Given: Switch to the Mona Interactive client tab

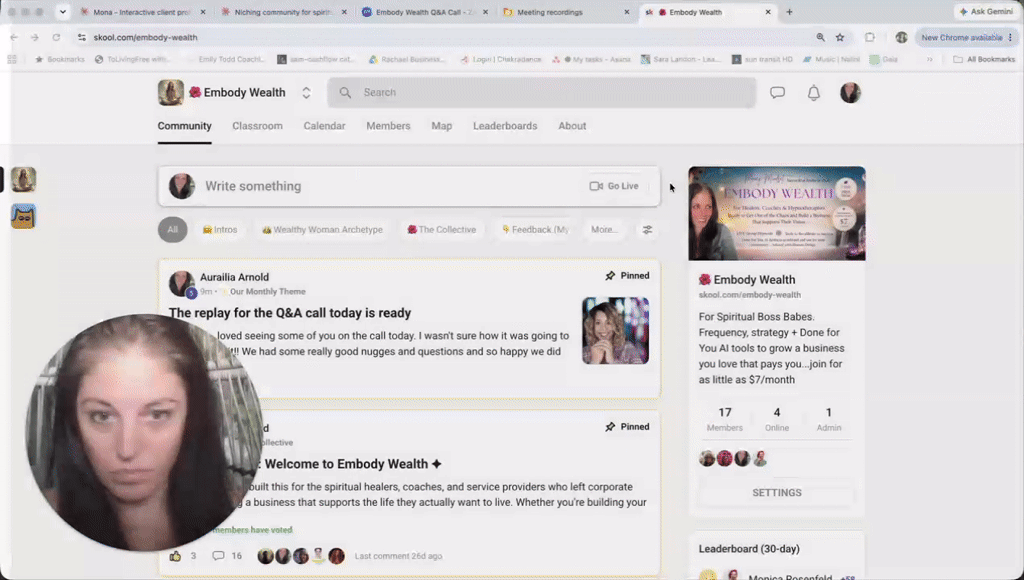Looking at the screenshot, I should click(142, 12).
